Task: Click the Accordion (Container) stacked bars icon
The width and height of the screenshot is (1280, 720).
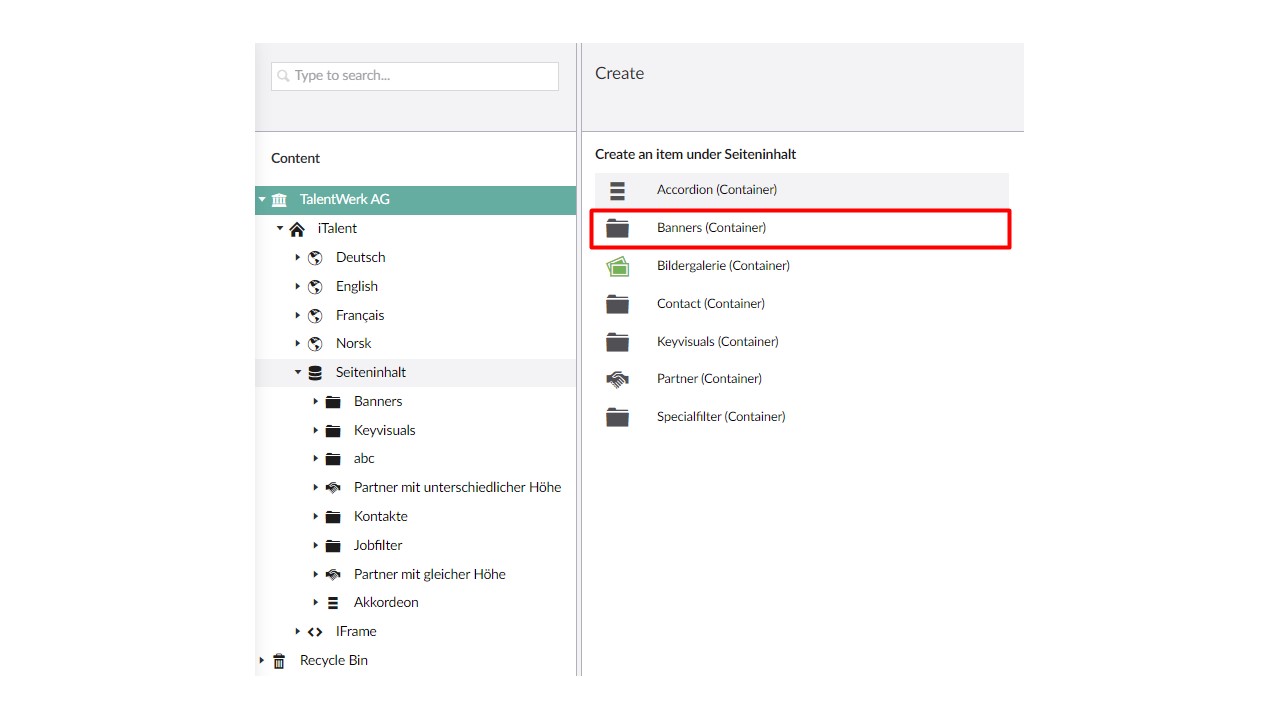Action: pyautogui.click(x=617, y=190)
